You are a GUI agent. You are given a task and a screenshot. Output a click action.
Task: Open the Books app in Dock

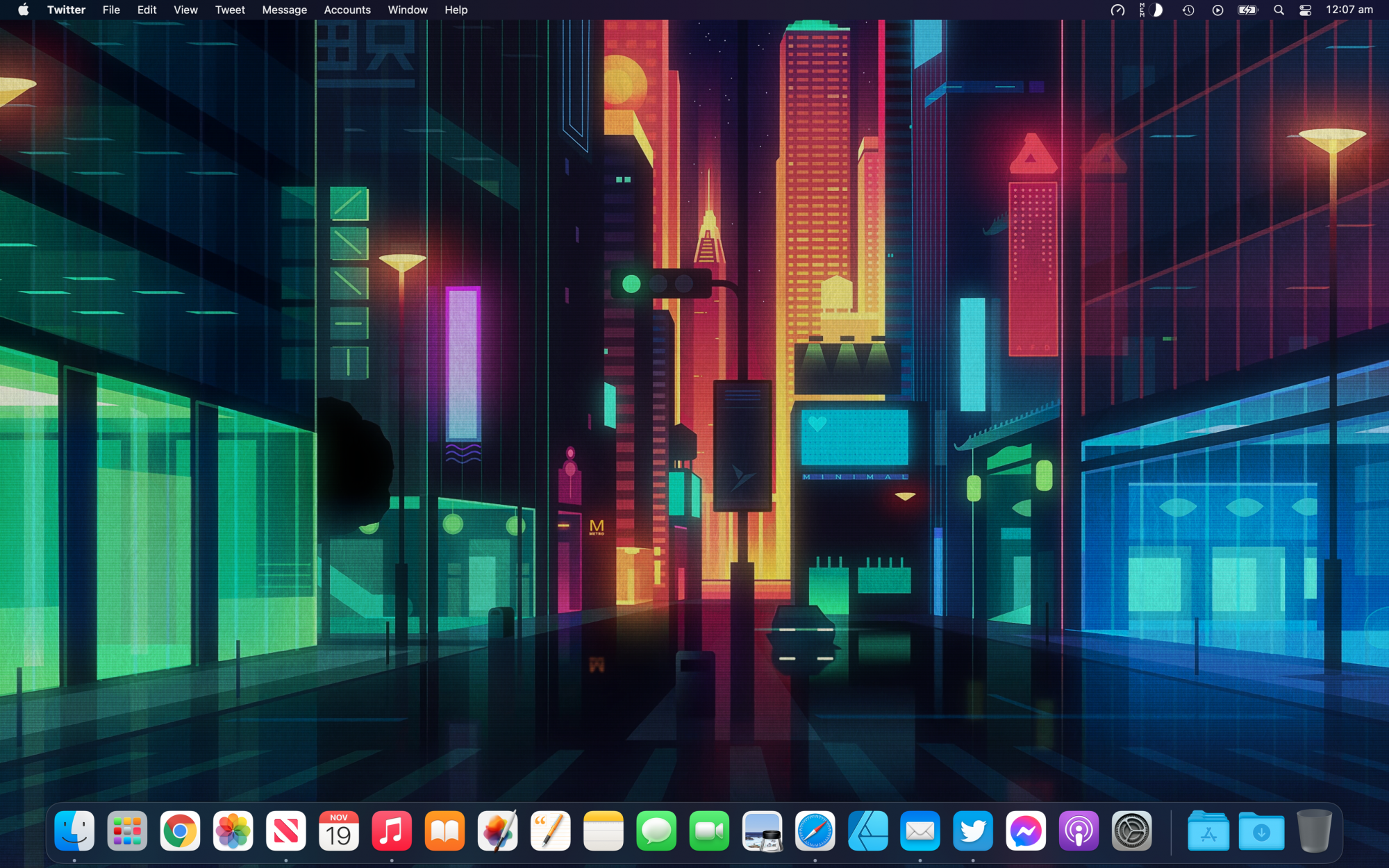coord(444,831)
